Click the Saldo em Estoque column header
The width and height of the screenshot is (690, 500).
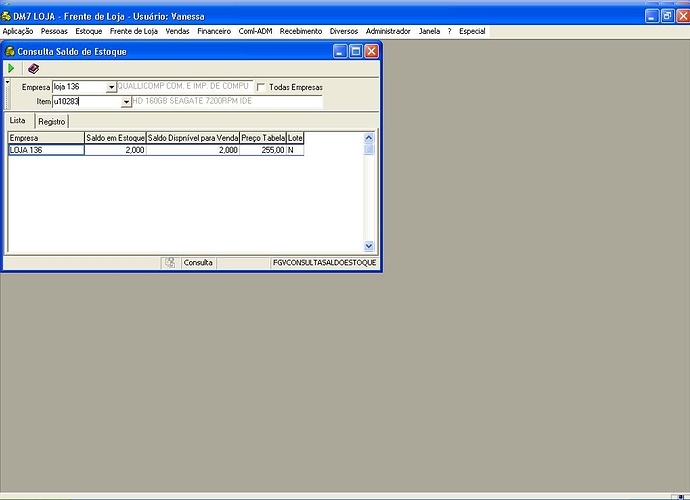tap(115, 138)
